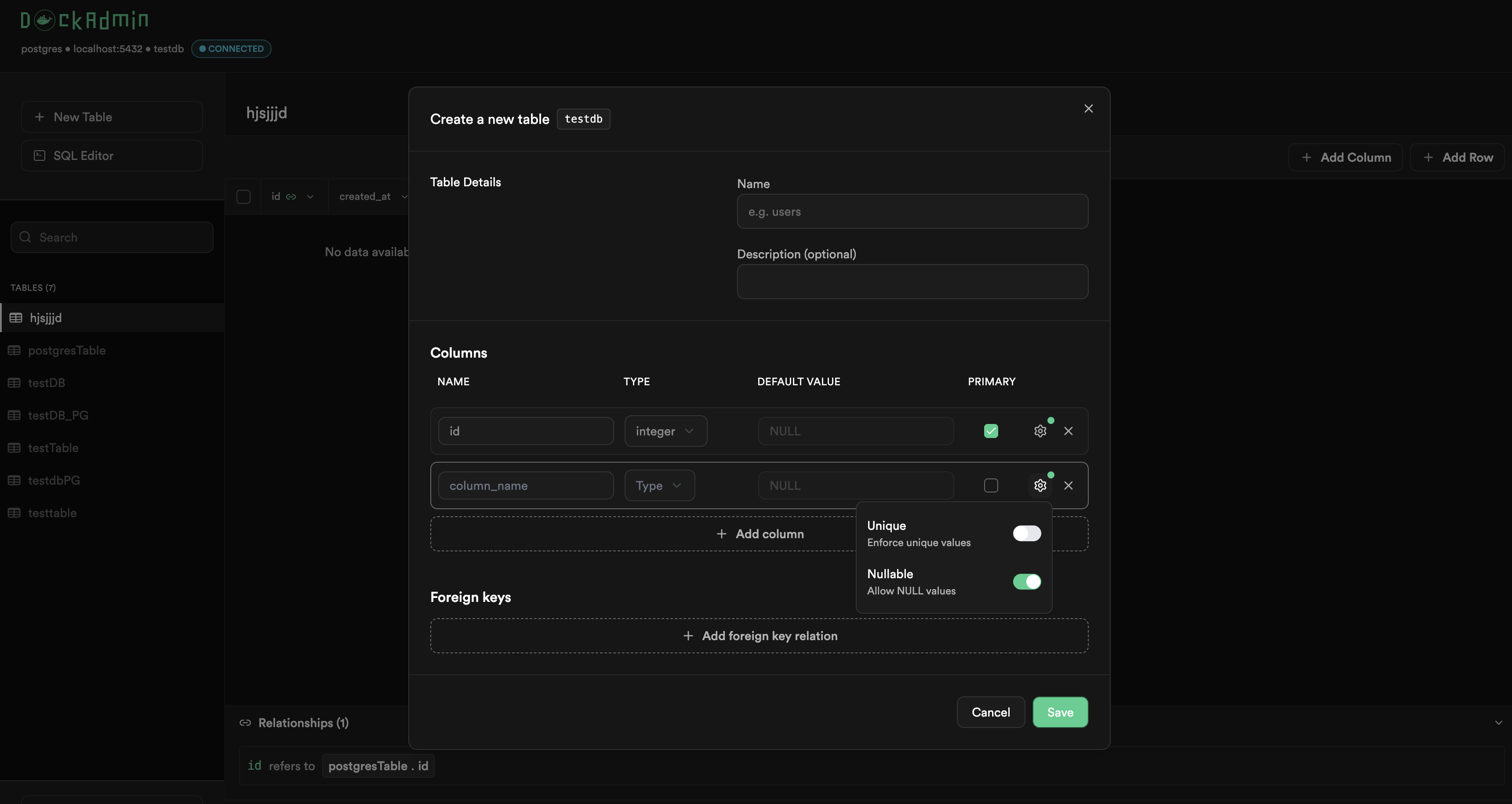Collapse the Relationships panel chevron
The image size is (1512, 804).
pos(1498,723)
